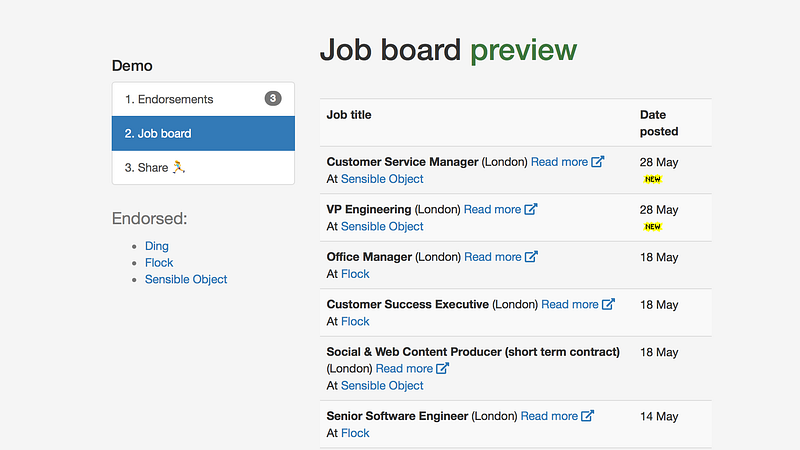Click external link icon for Social & Web Content Producer
Viewport: 800px width, 450px height.
[x=442, y=368]
